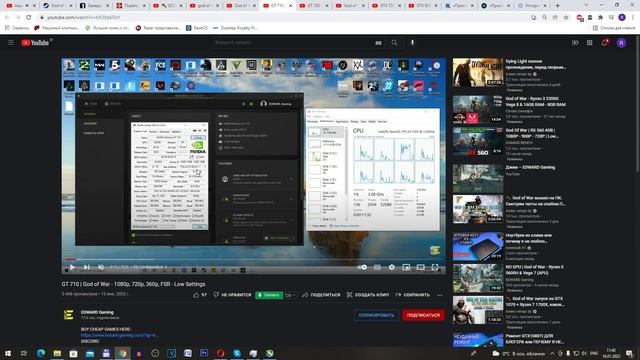Open the cheap games link in description
The image size is (640, 360).
click(119, 335)
